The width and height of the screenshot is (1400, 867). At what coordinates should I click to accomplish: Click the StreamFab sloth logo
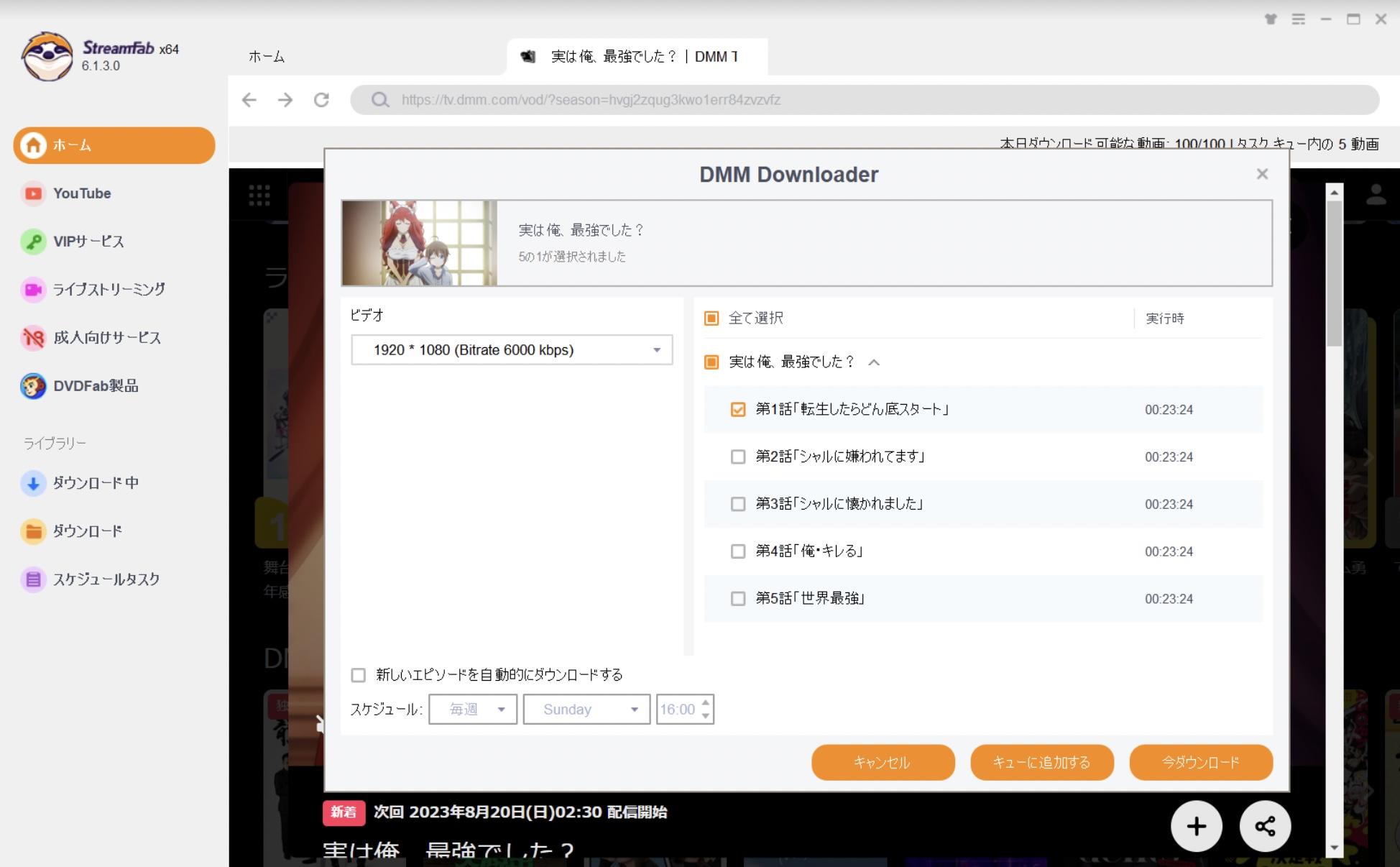coord(47,56)
